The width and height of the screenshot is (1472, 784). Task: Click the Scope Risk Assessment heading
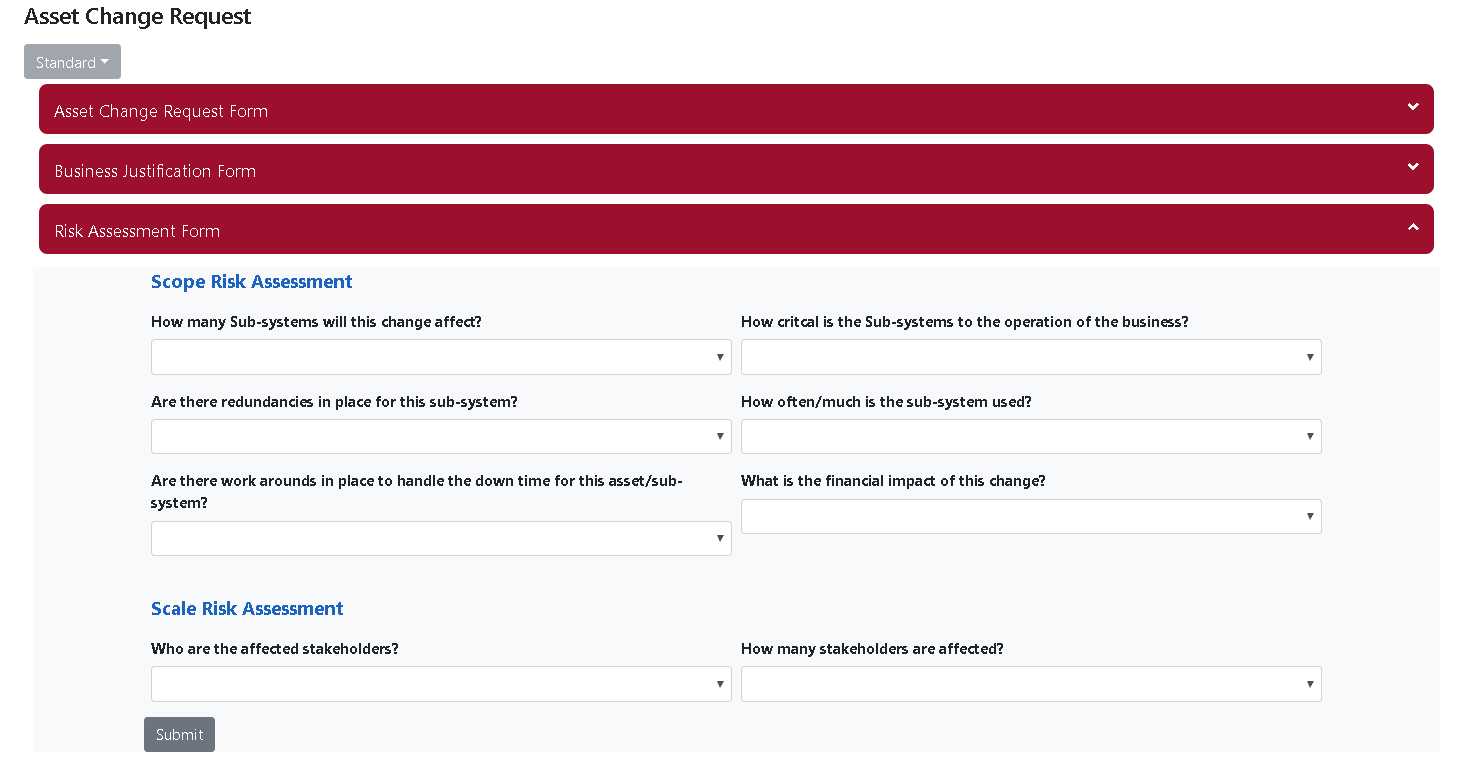pyautogui.click(x=251, y=282)
